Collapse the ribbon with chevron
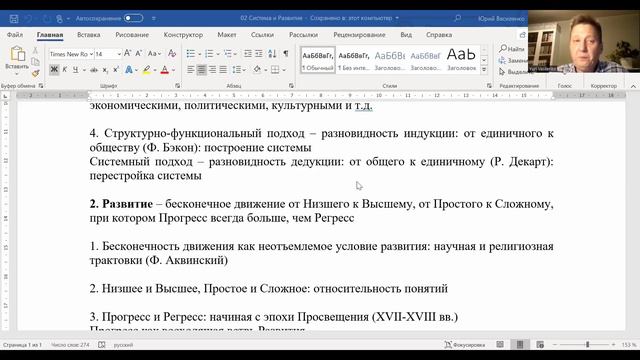 pyautogui.click(x=633, y=86)
